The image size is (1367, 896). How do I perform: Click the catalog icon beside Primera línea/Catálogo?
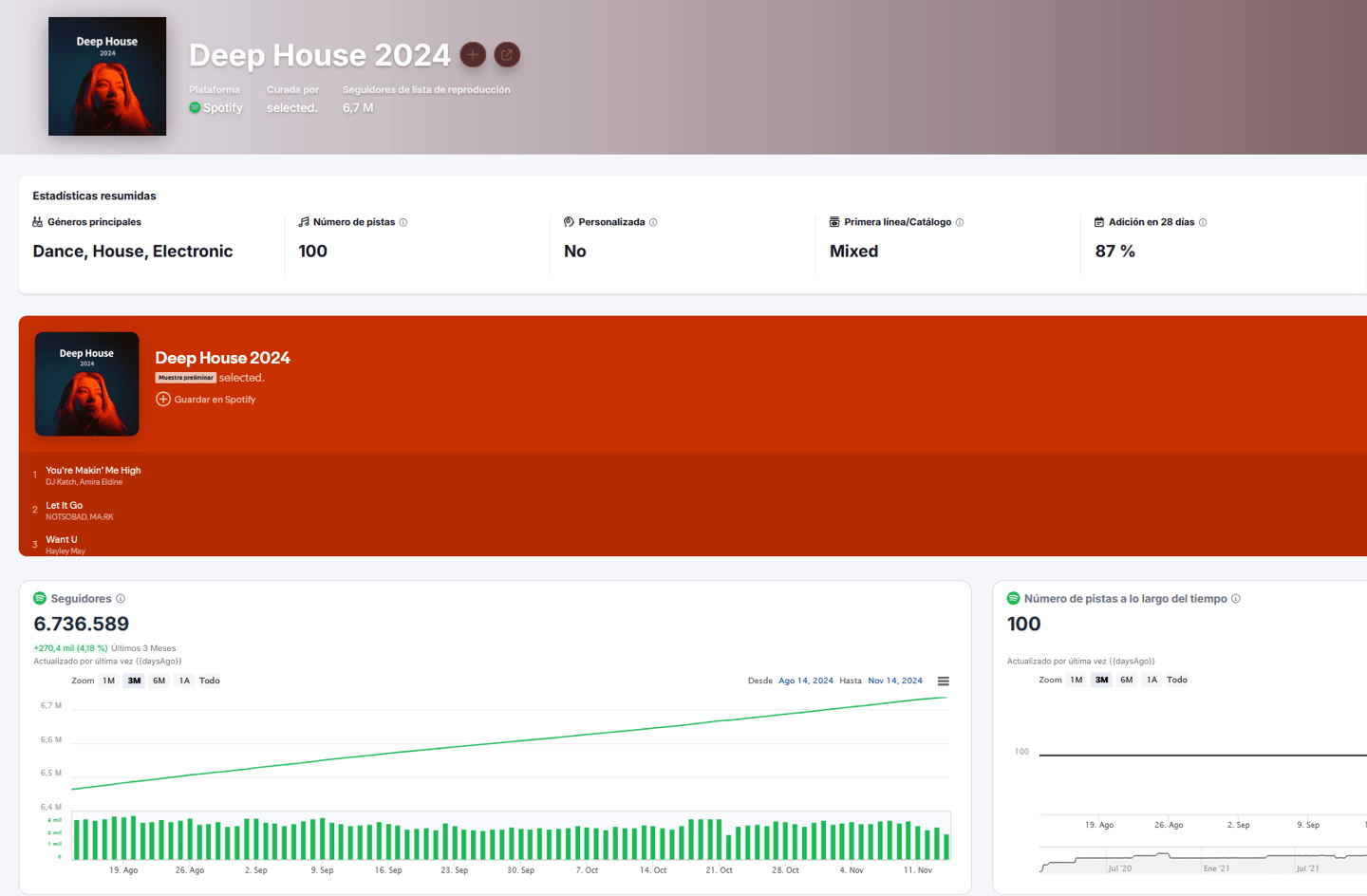coord(834,222)
